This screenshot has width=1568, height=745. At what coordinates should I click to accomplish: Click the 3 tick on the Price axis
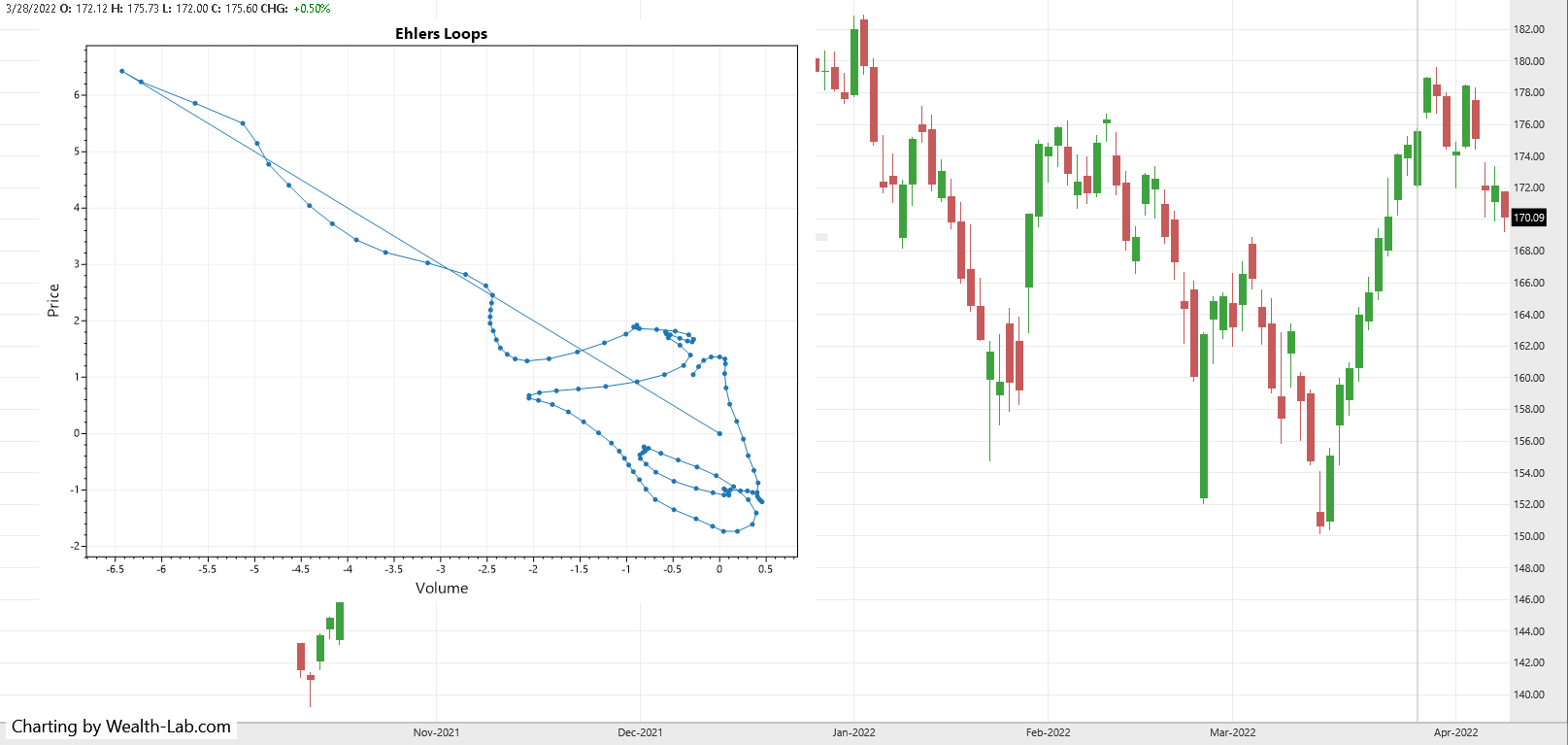[77, 264]
